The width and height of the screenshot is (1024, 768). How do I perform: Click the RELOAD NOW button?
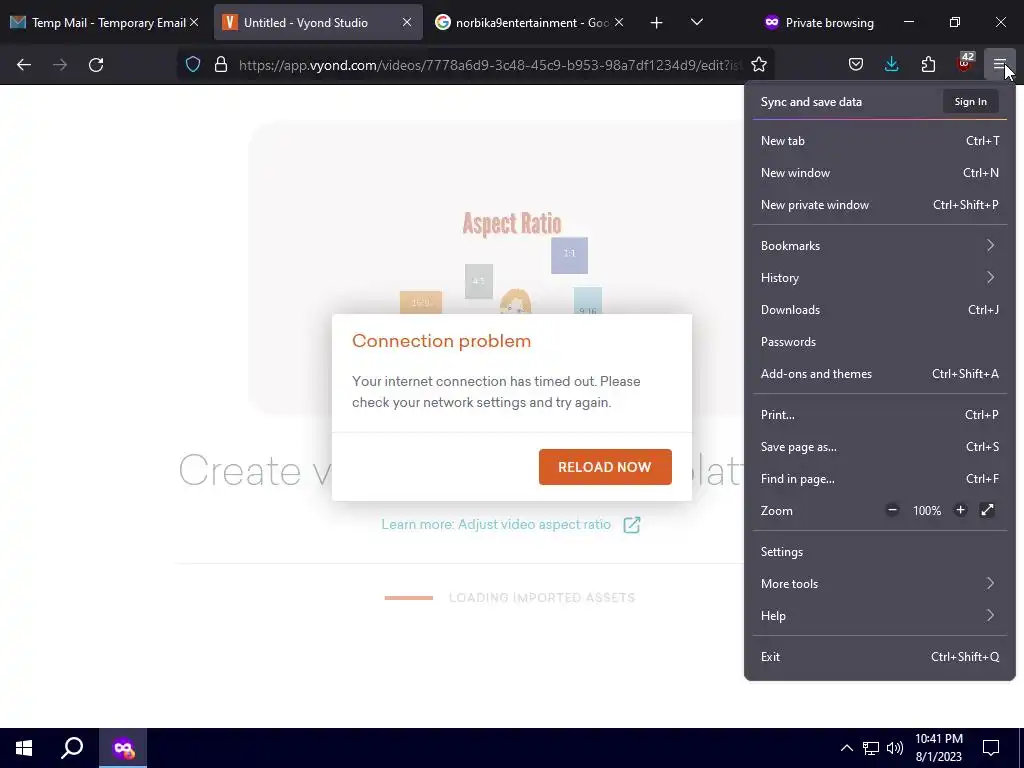[605, 467]
